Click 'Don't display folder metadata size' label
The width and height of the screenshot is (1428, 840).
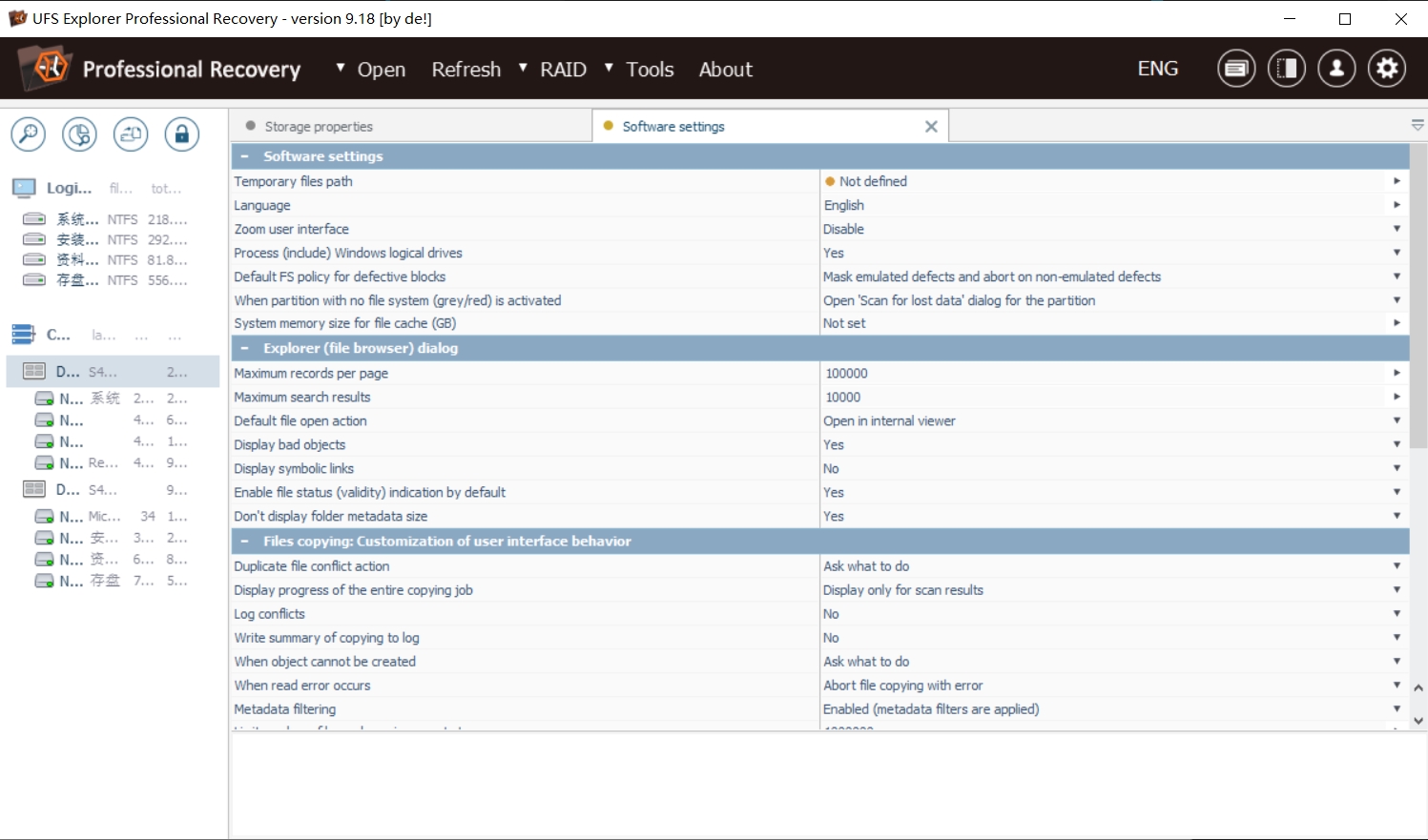331,516
